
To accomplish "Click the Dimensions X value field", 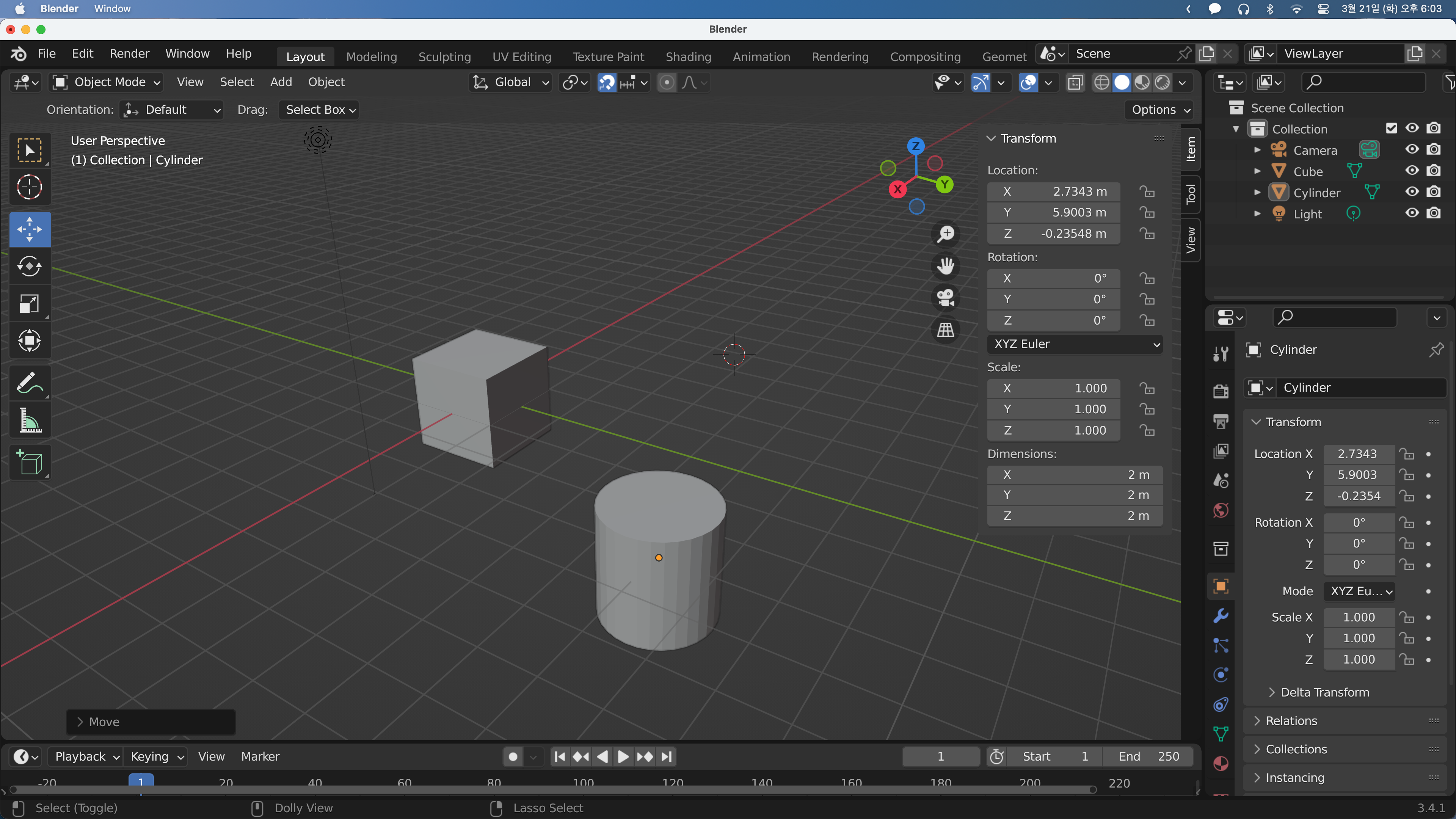I will point(1075,475).
